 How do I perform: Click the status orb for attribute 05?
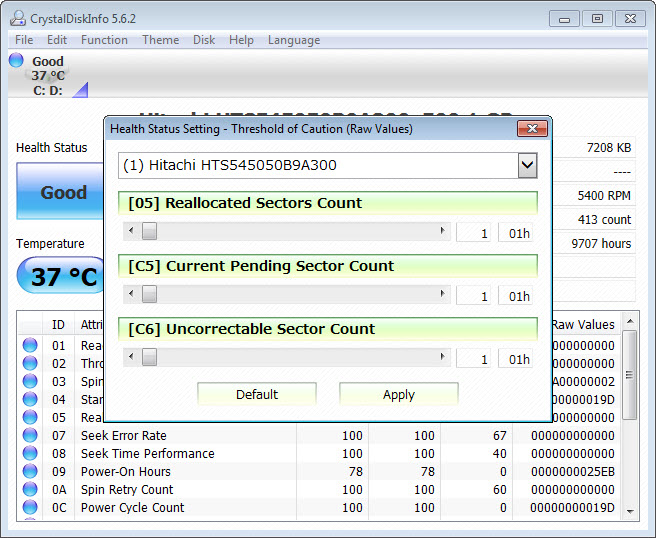pyautogui.click(x=30, y=417)
